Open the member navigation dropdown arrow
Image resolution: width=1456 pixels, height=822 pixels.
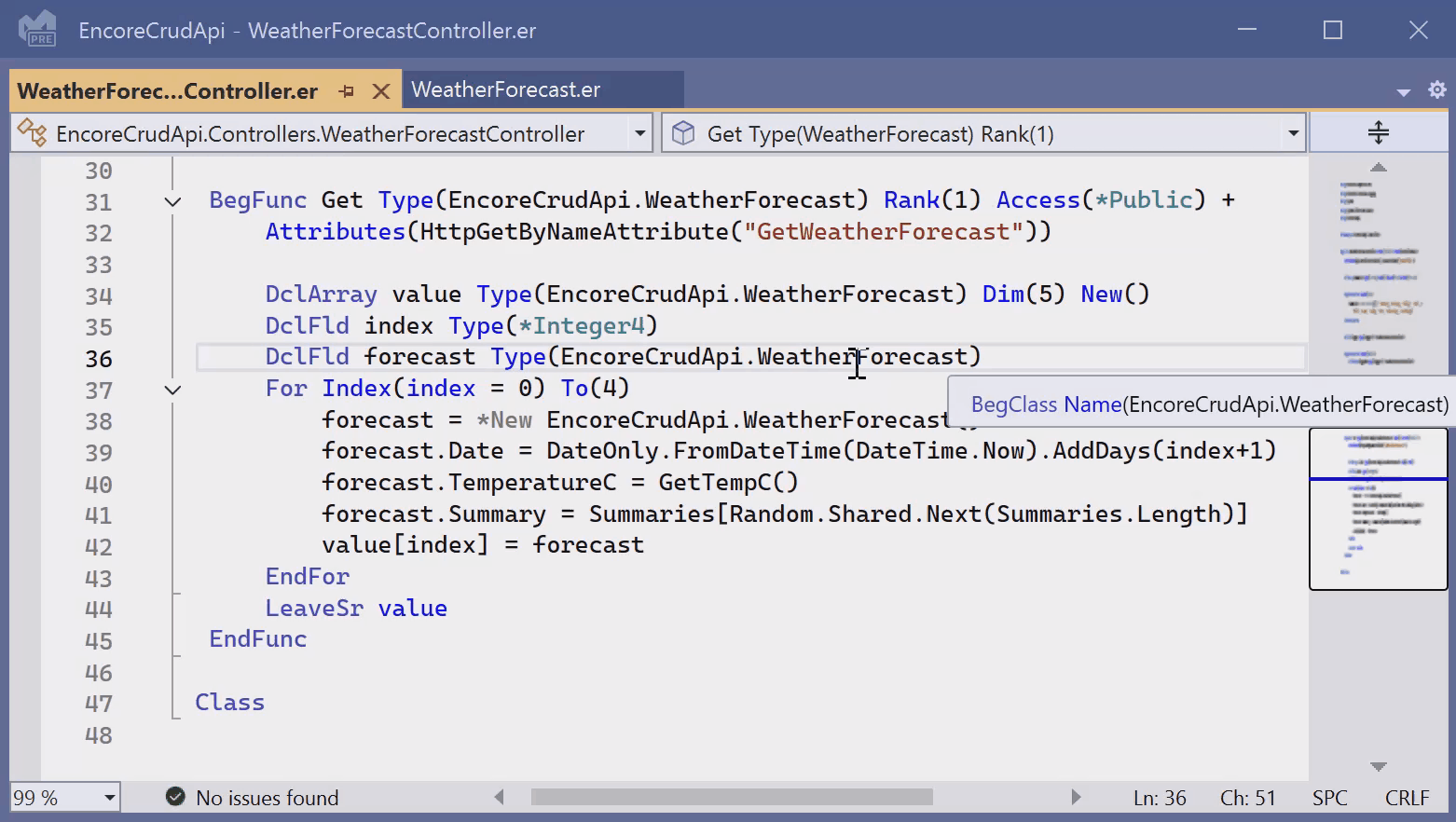(1293, 133)
